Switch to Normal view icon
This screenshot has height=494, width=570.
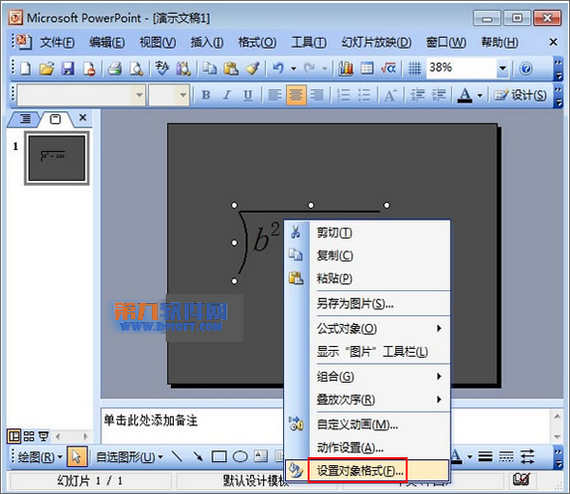point(14,436)
